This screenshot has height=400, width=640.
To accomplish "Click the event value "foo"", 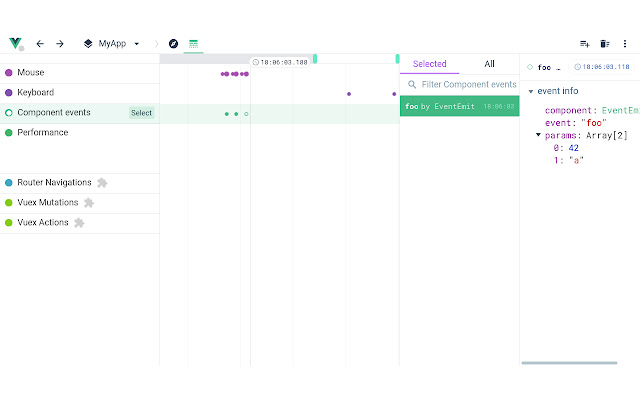I will (x=593, y=123).
